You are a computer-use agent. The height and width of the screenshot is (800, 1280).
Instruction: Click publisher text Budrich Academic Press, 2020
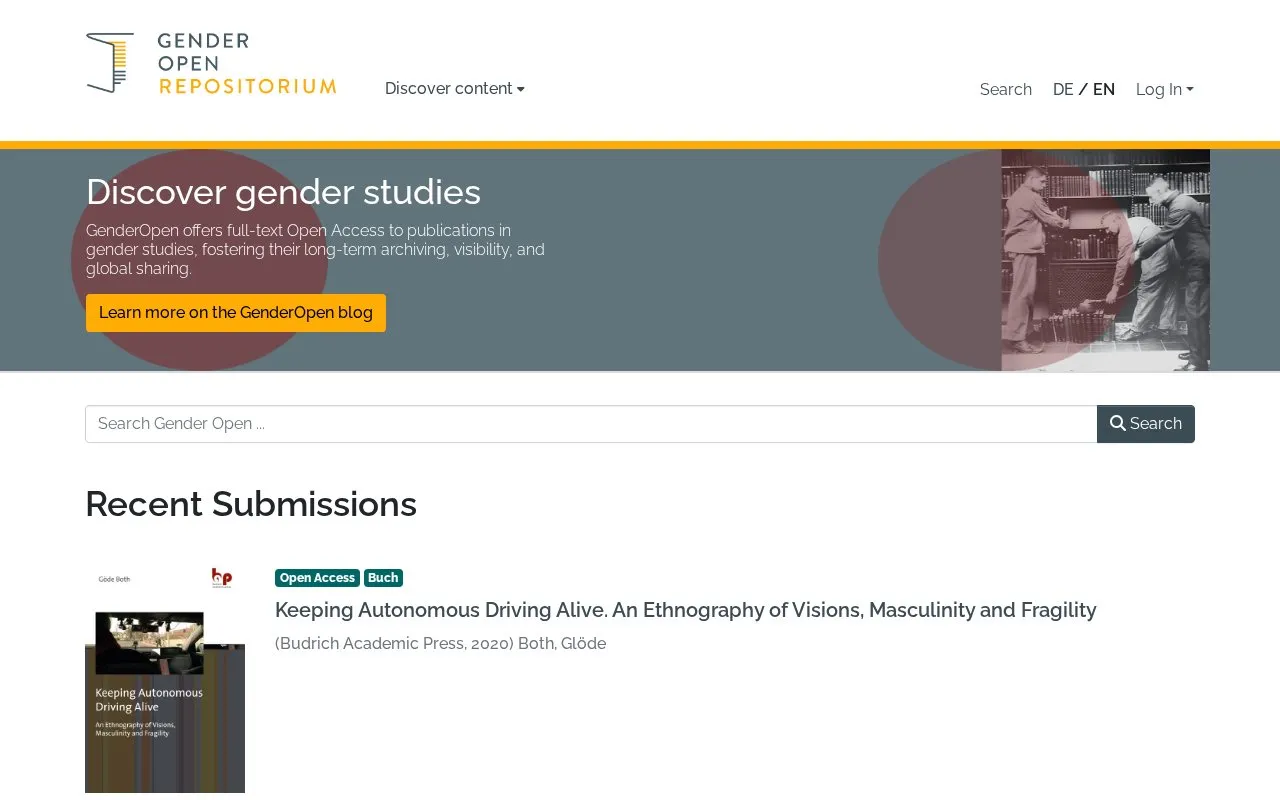[394, 644]
